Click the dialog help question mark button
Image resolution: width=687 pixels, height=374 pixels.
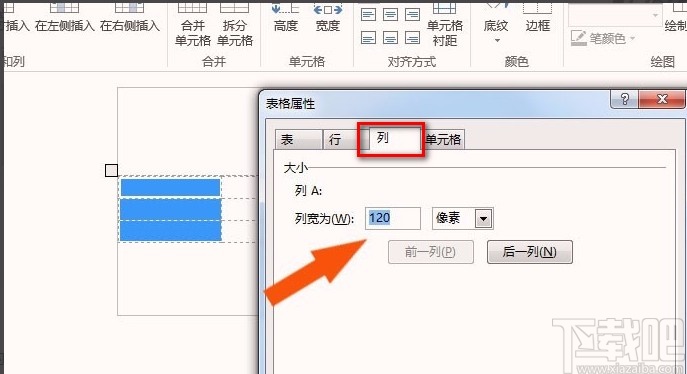pos(624,99)
